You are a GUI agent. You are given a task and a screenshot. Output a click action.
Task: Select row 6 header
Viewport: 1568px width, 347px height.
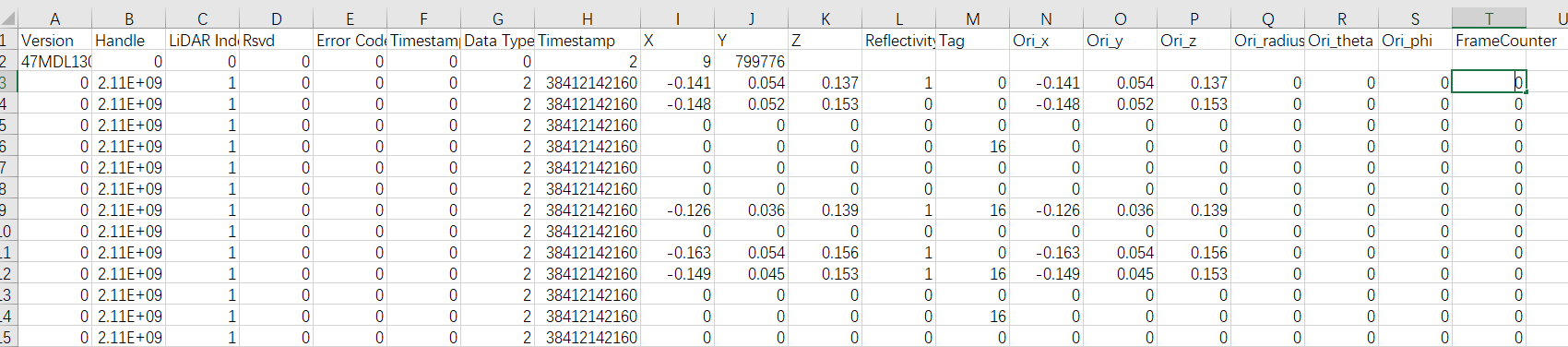(x=8, y=146)
